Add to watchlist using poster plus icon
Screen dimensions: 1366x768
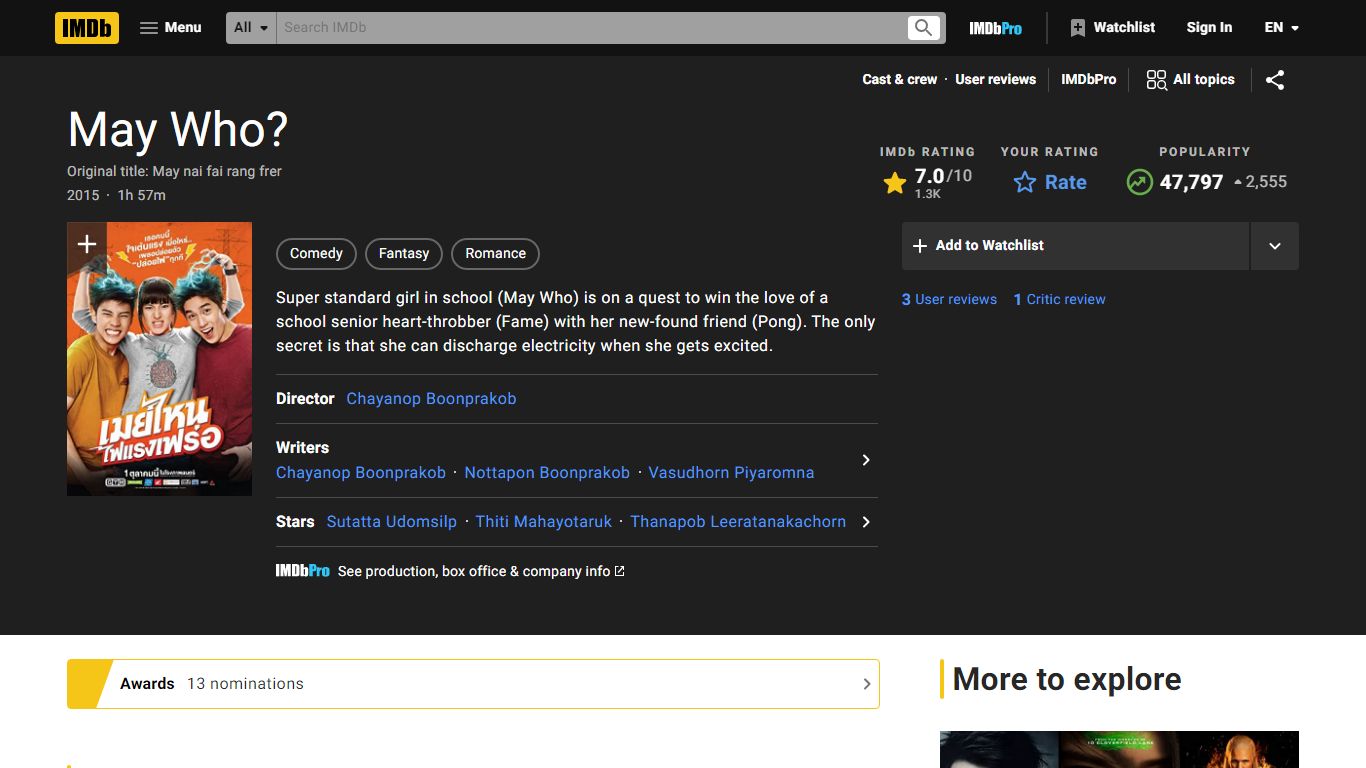pyautogui.click(x=86, y=244)
